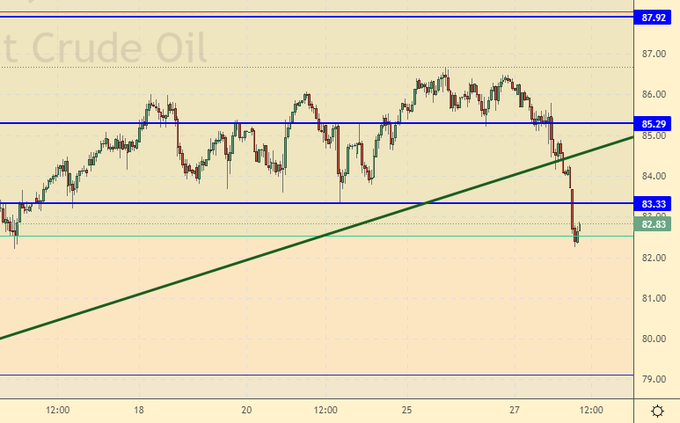This screenshot has width=680, height=423.
Task: Click the 87.00 tick on price axis
Action: point(654,54)
